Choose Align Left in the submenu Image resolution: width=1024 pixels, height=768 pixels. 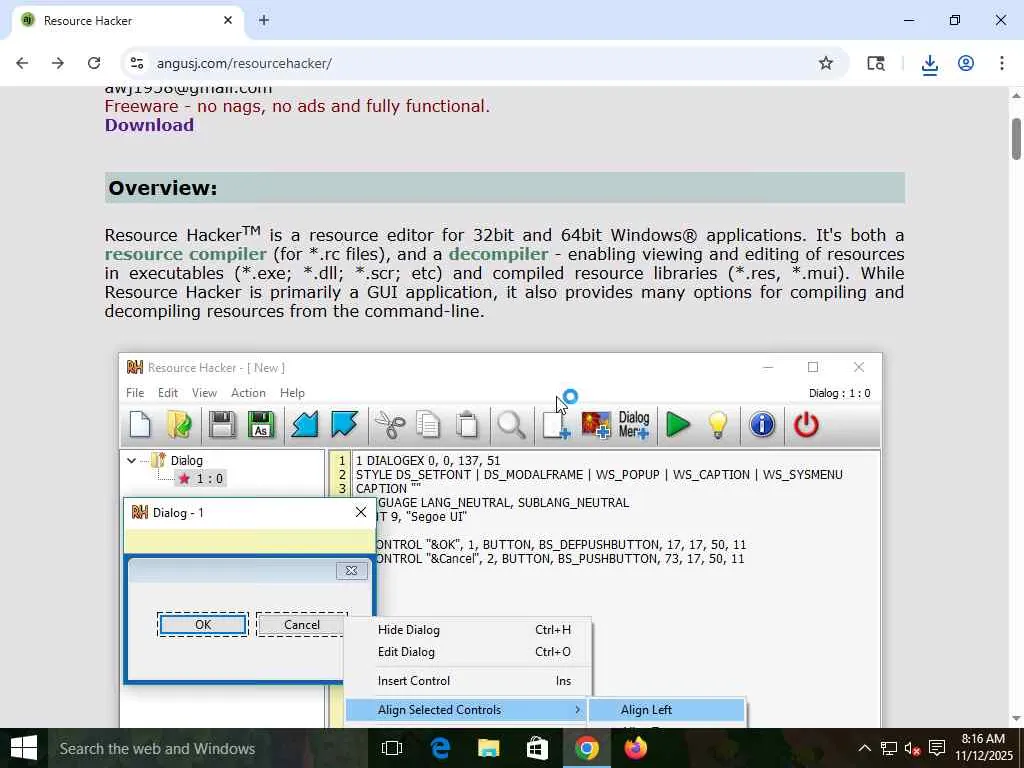[x=666, y=709]
